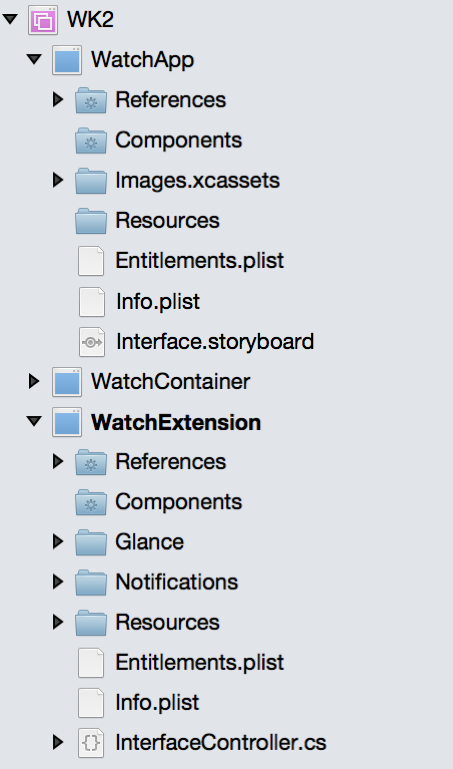453x769 pixels.
Task: Expand InterfaceController.cs disclosure triangle
Action: click(x=58, y=743)
